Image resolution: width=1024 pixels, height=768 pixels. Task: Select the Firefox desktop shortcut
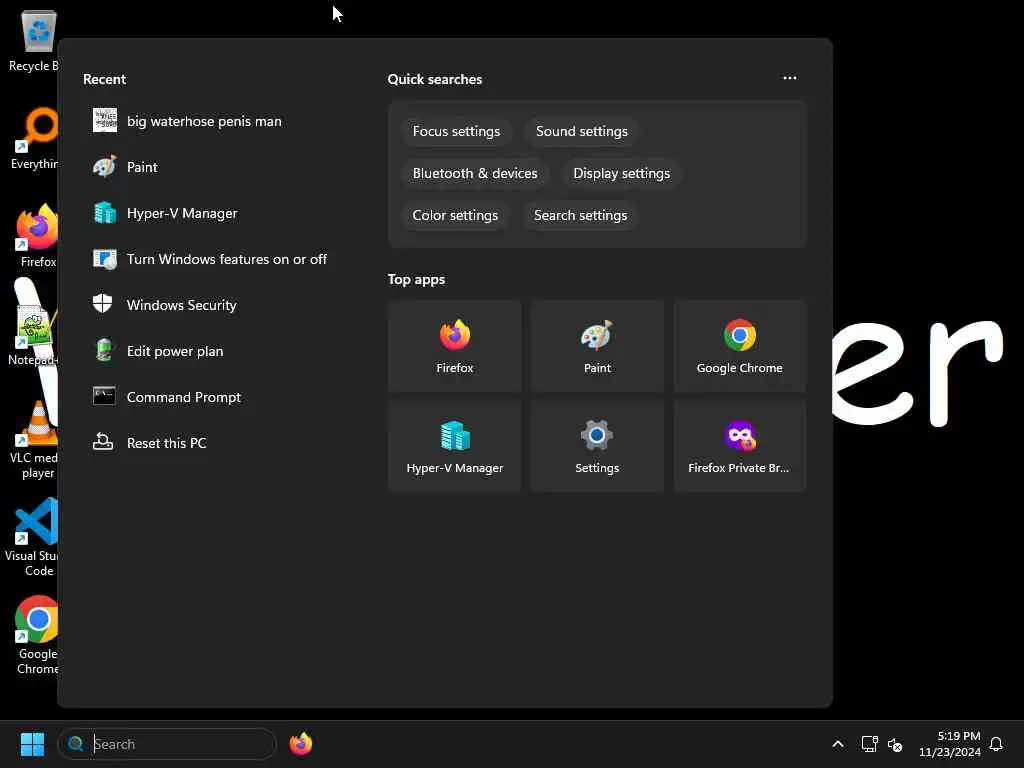37,236
